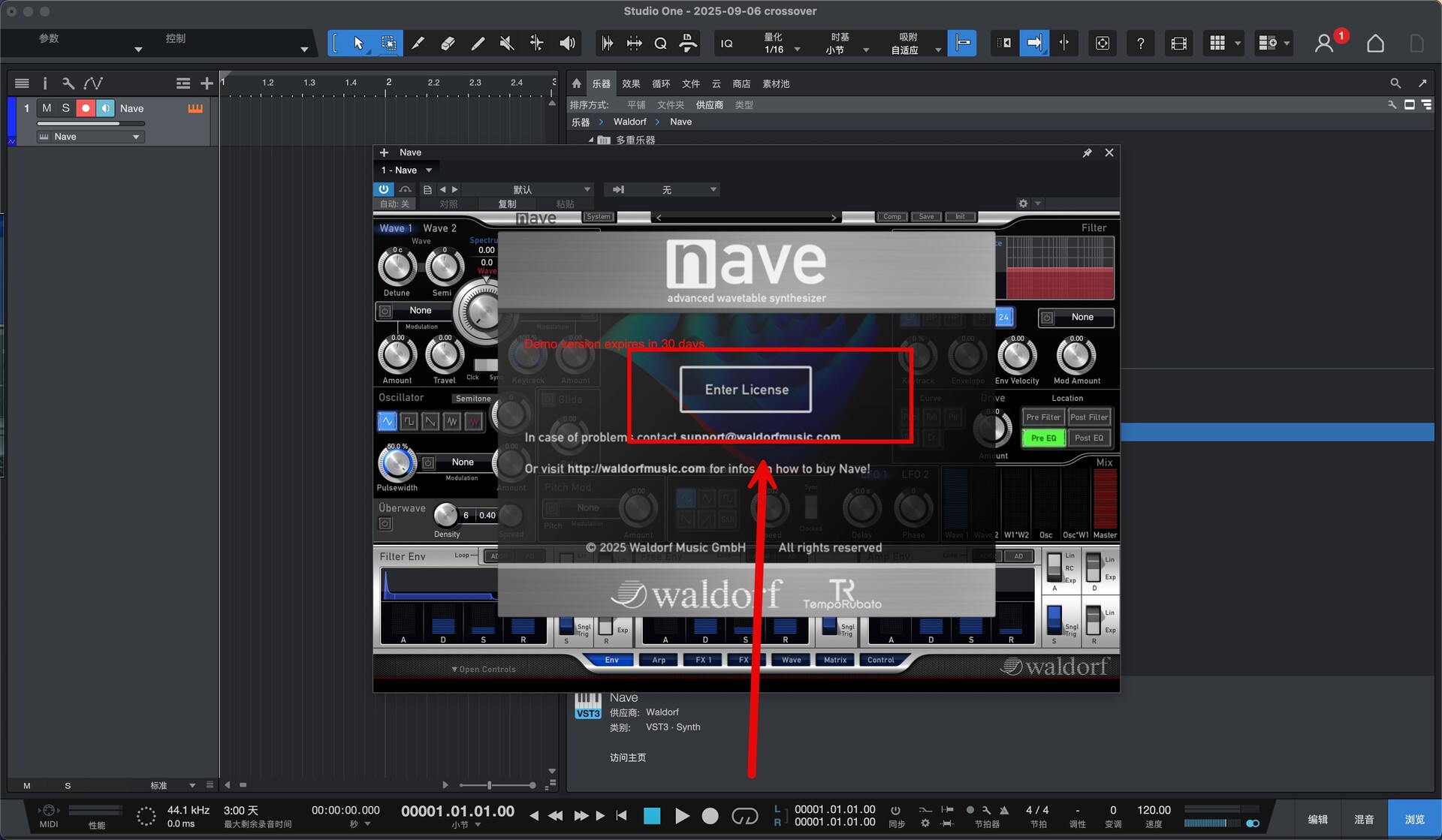The height and width of the screenshot is (840, 1442).
Task: Select the sine oscillator waveform
Action: coord(387,421)
